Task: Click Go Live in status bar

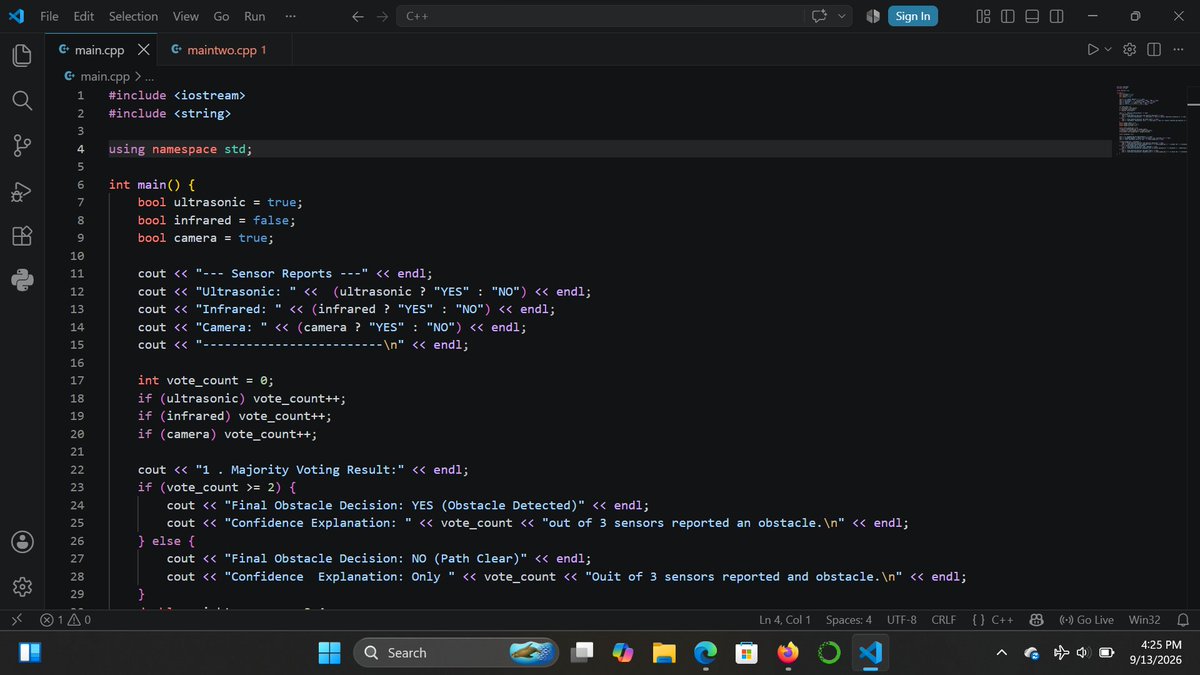Action: point(1086,620)
